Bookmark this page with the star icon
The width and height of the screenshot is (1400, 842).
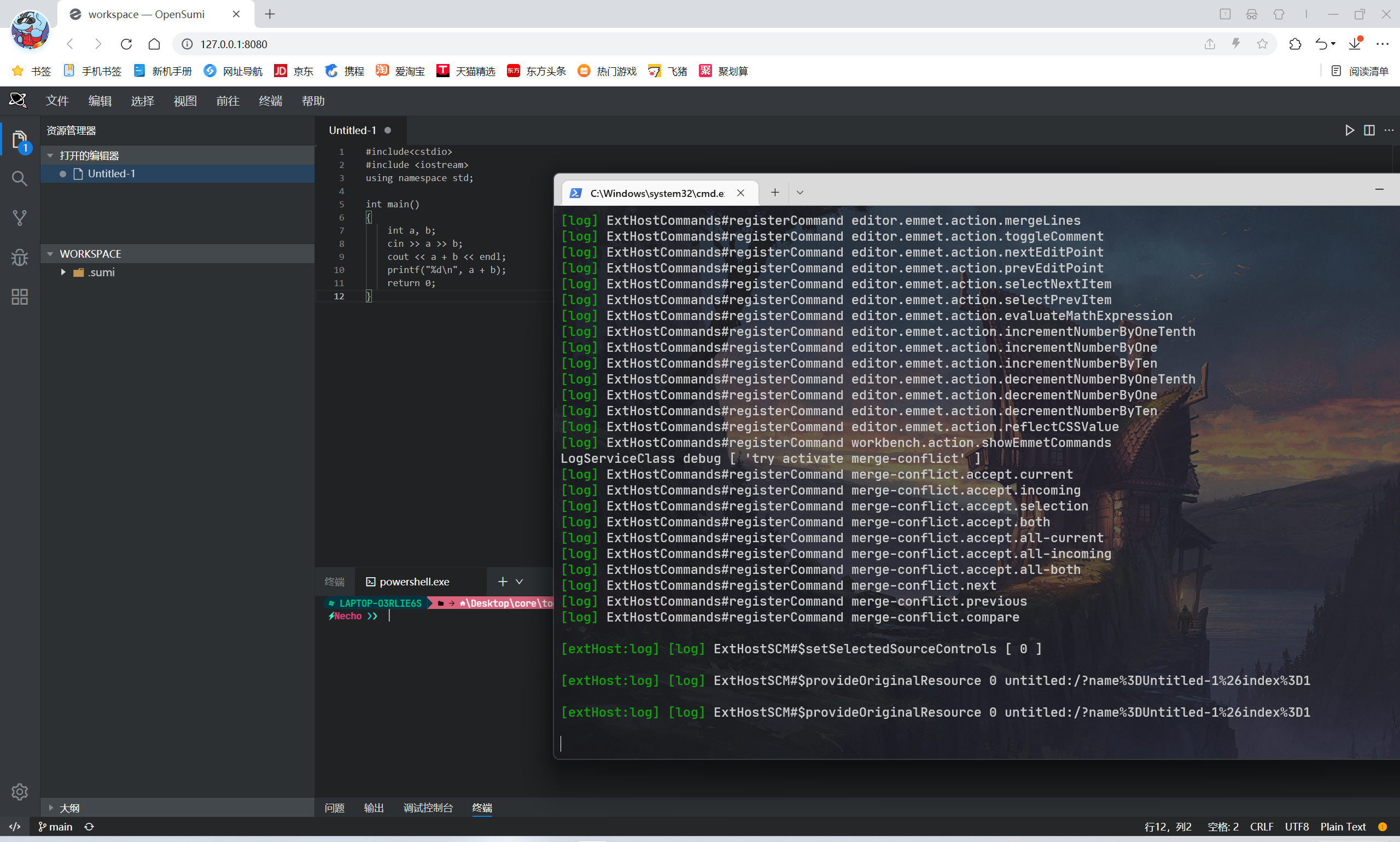pyautogui.click(x=1262, y=44)
